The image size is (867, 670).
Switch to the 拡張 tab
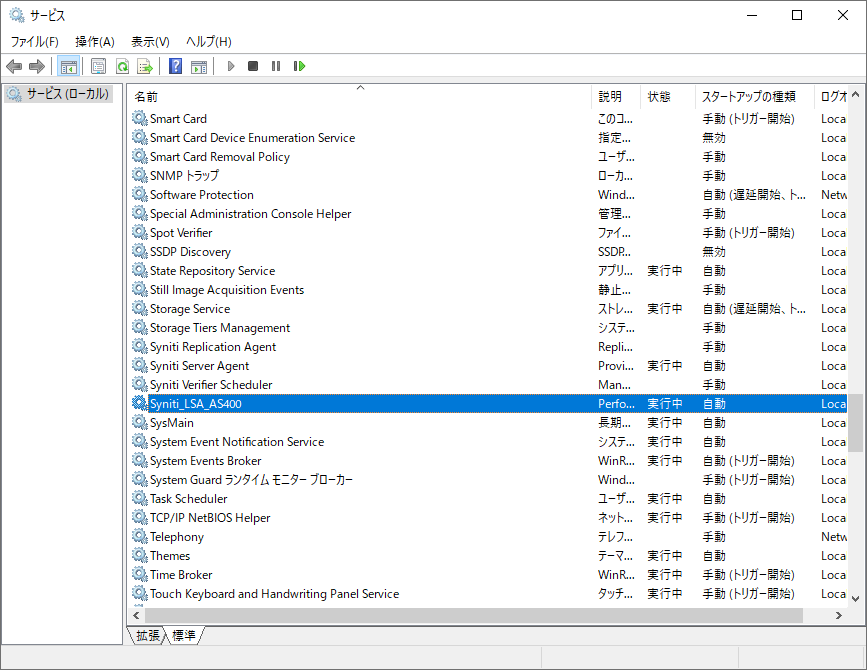point(148,636)
